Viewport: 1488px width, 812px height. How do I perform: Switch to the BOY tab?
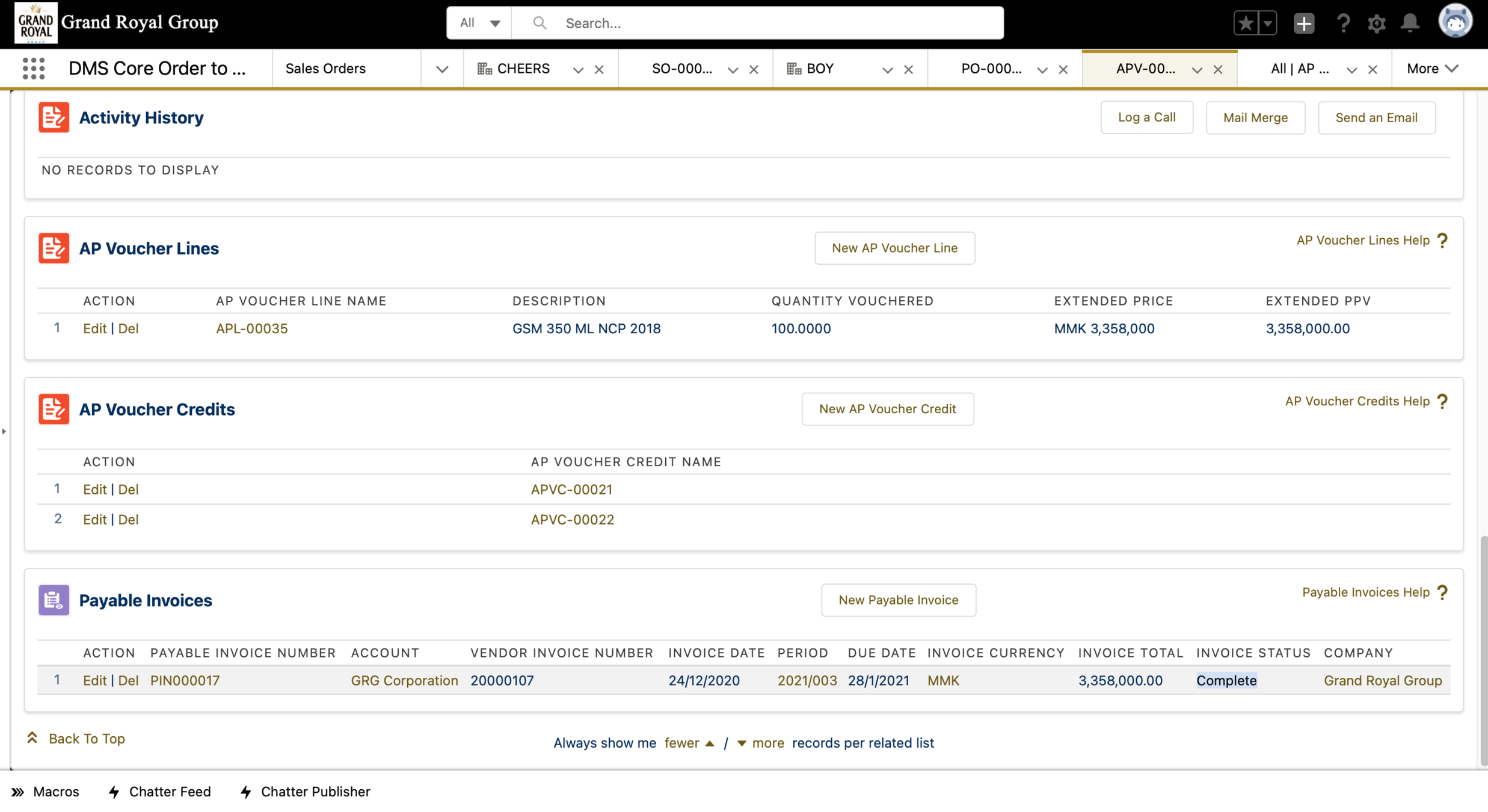pos(819,69)
